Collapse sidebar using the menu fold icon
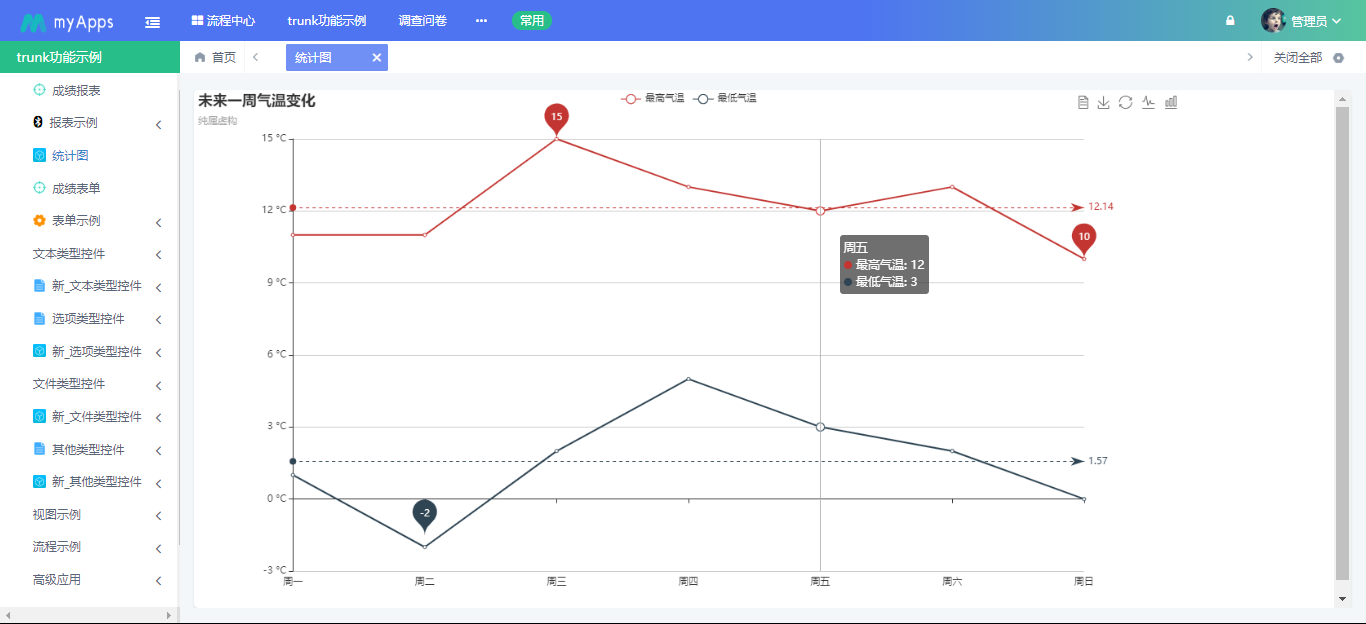Viewport: 1366px width, 624px height. [152, 21]
